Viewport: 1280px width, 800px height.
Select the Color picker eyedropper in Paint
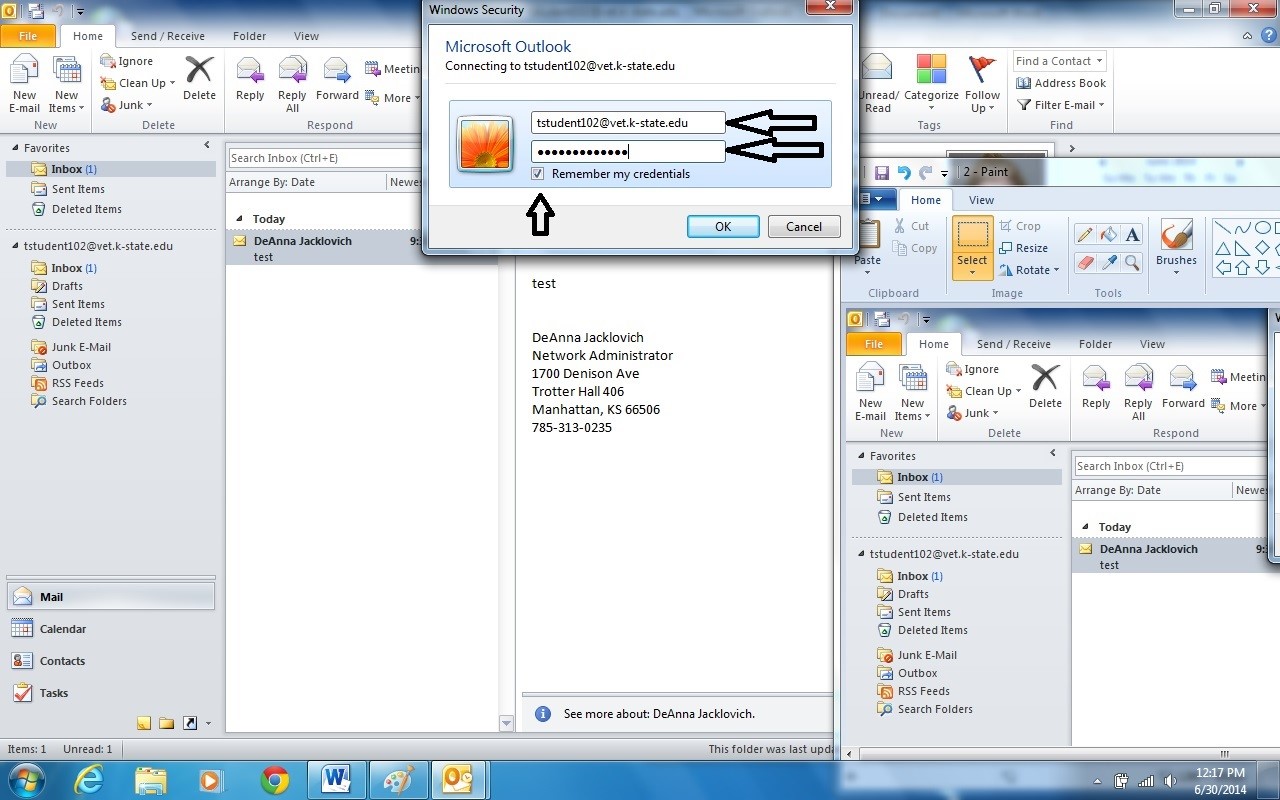pos(1108,262)
